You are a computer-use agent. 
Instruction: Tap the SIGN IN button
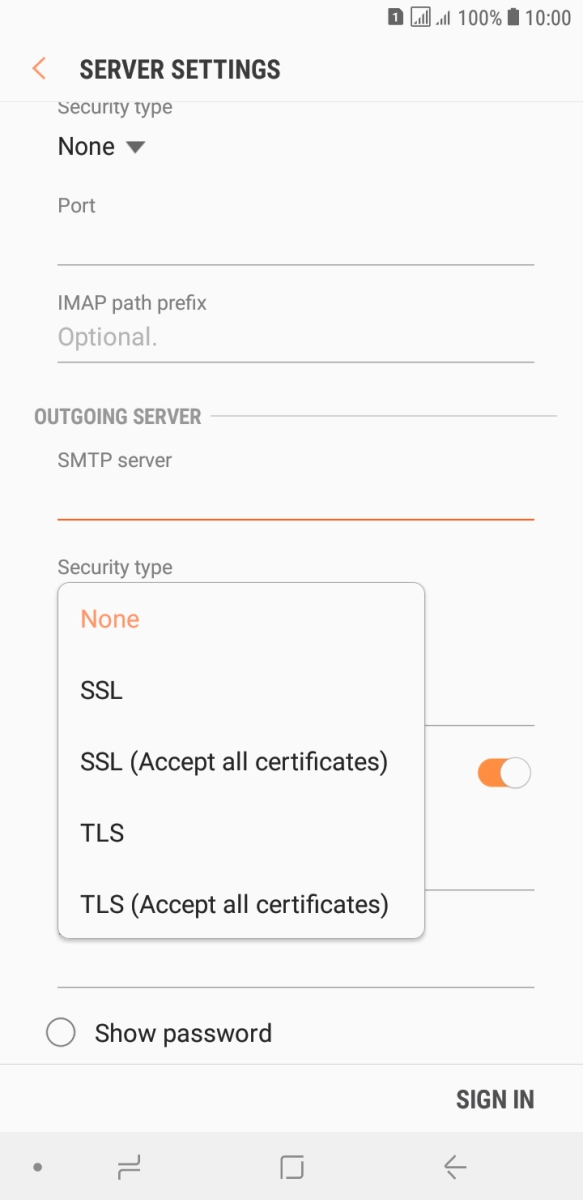[495, 1099]
